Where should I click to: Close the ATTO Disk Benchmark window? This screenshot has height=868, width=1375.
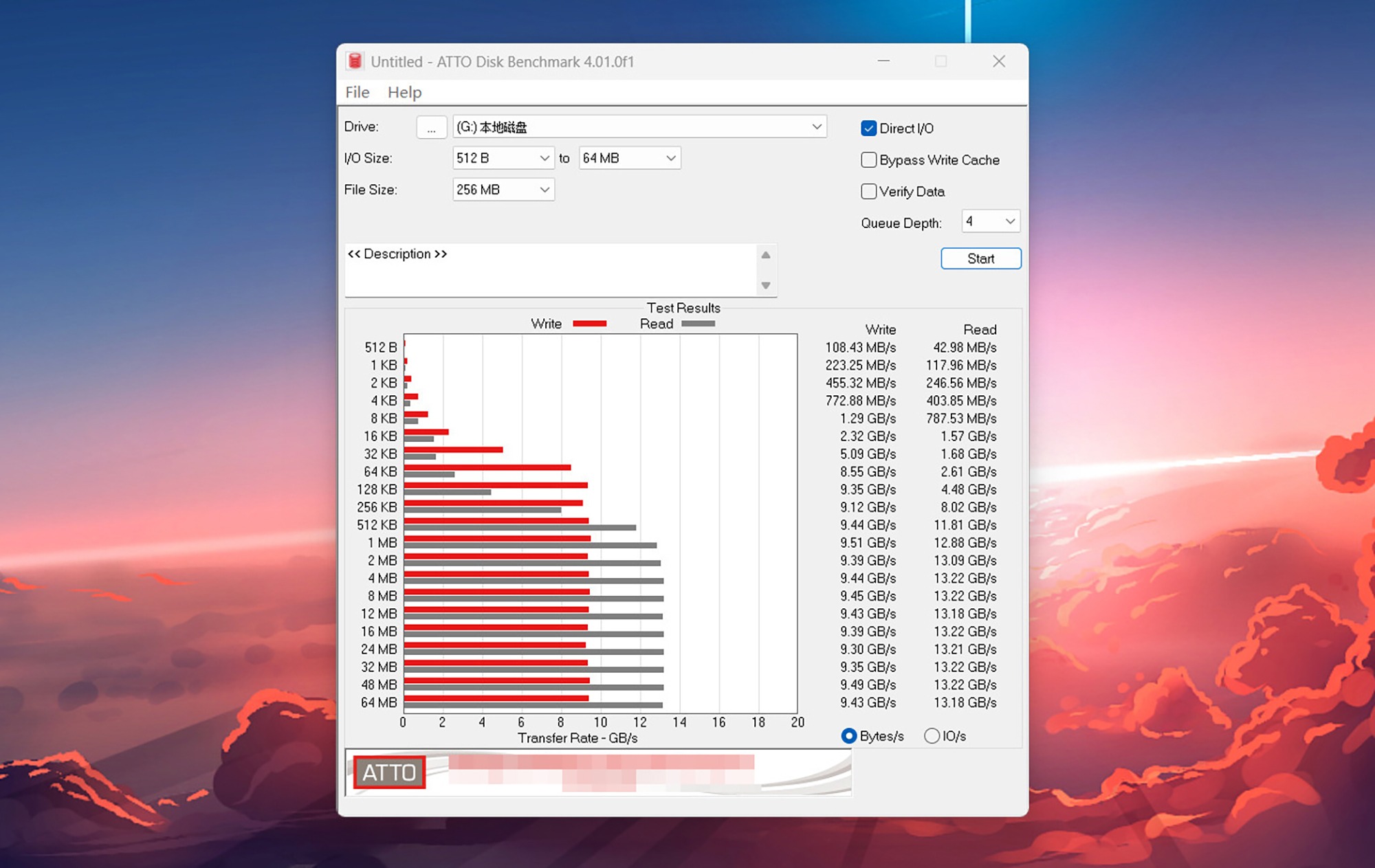point(999,61)
